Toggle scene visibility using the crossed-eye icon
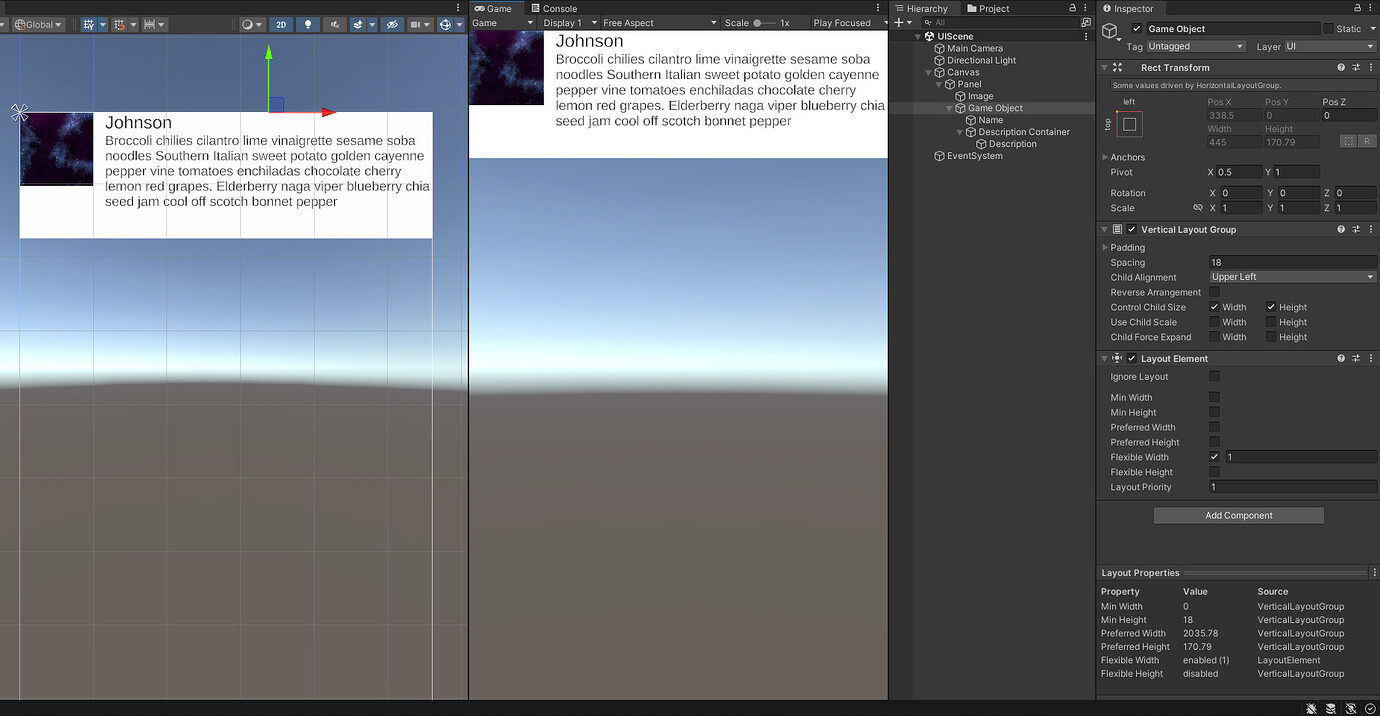Image resolution: width=1380 pixels, height=716 pixels. coord(393,24)
